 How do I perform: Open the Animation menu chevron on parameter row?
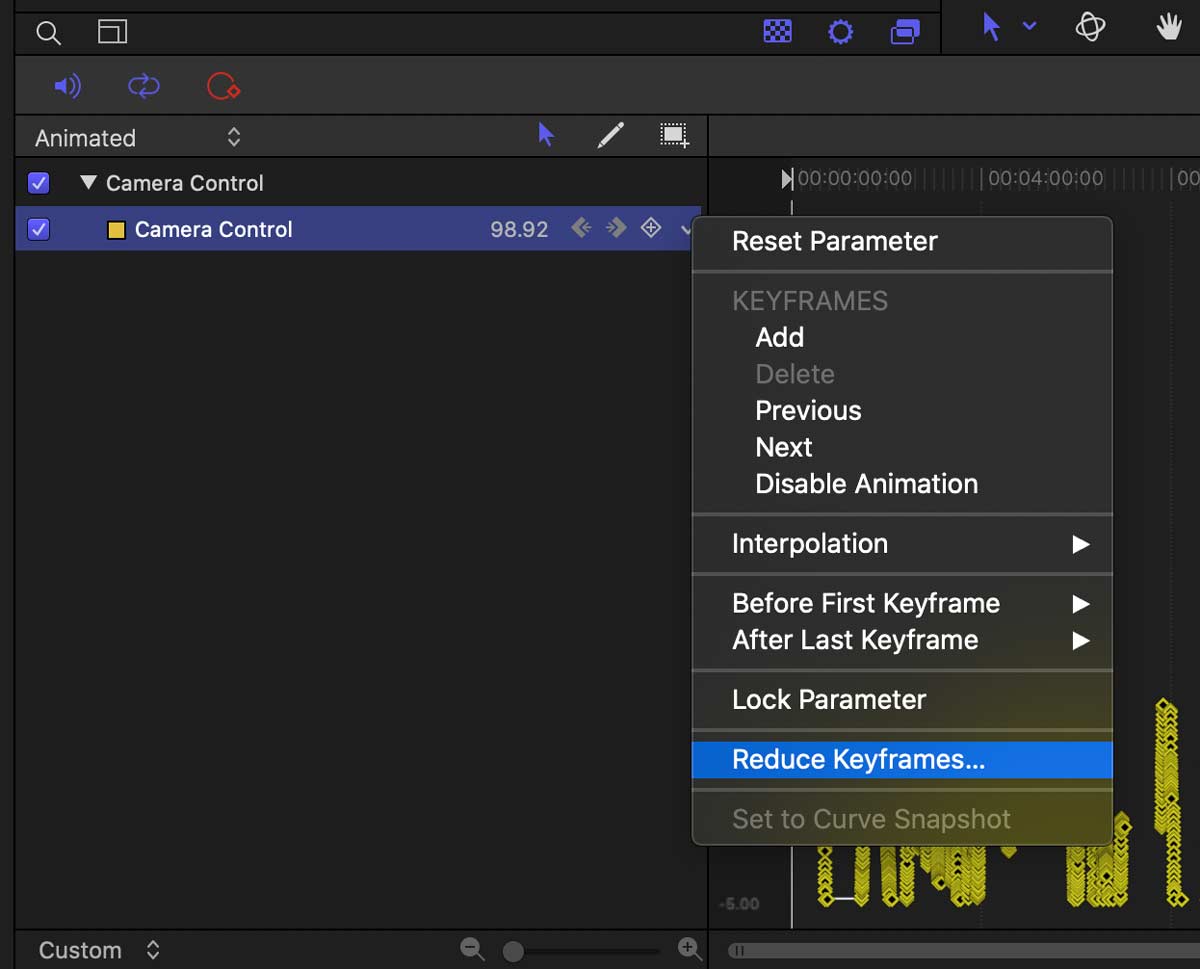pyautogui.click(x=686, y=229)
